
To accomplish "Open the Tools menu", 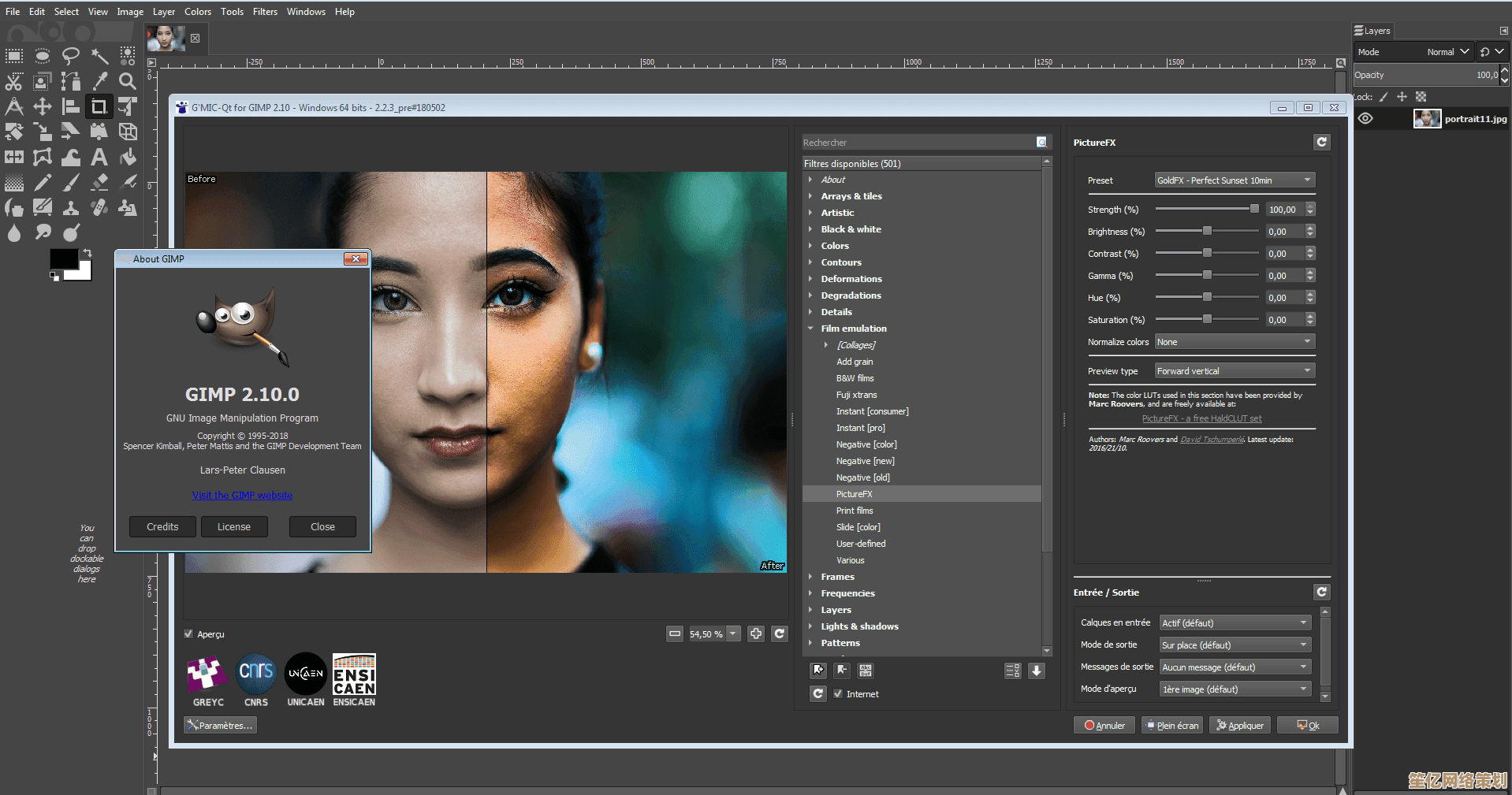I will 232,12.
